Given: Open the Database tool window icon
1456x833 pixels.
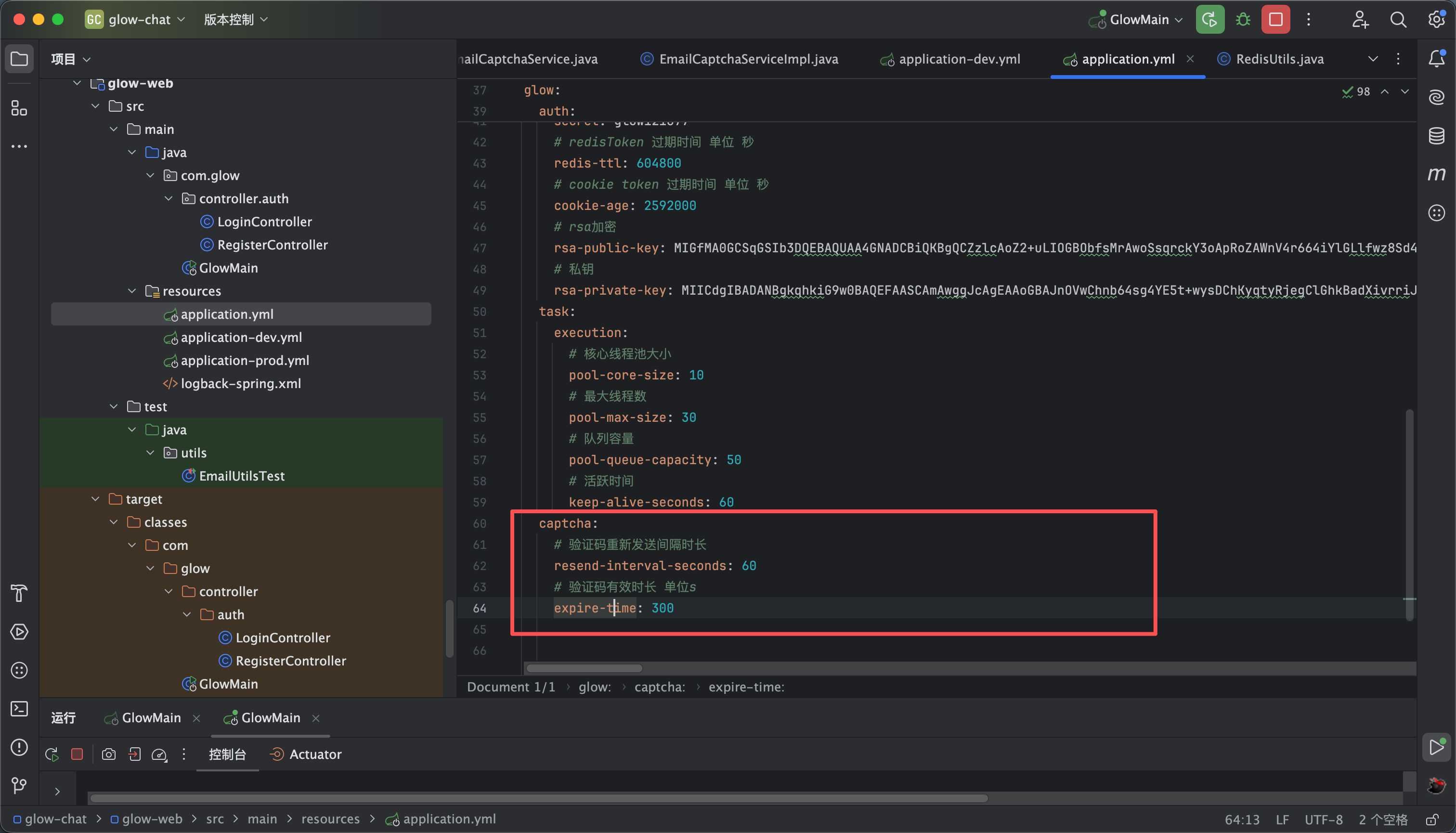Looking at the screenshot, I should click(x=1437, y=136).
